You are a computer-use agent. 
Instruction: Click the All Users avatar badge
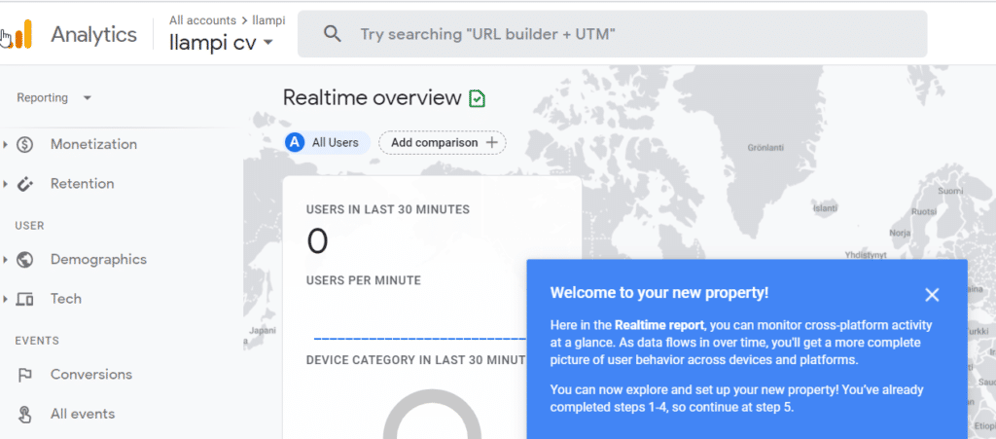pos(295,143)
